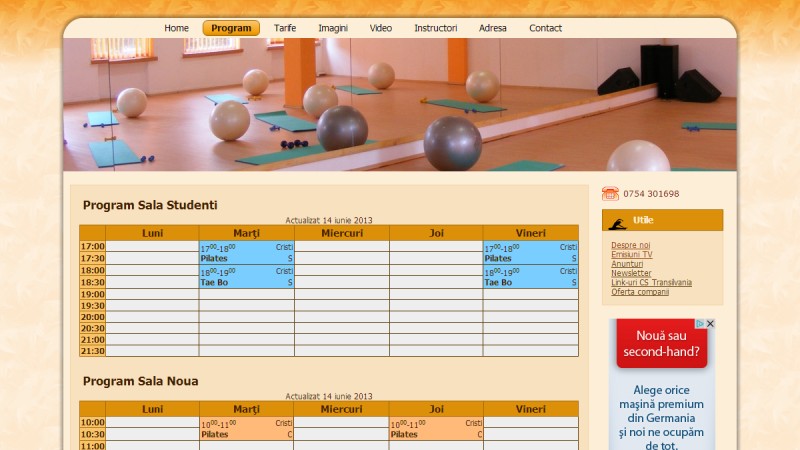Open the Contact page
Screen dimensions: 800x450
tap(545, 28)
